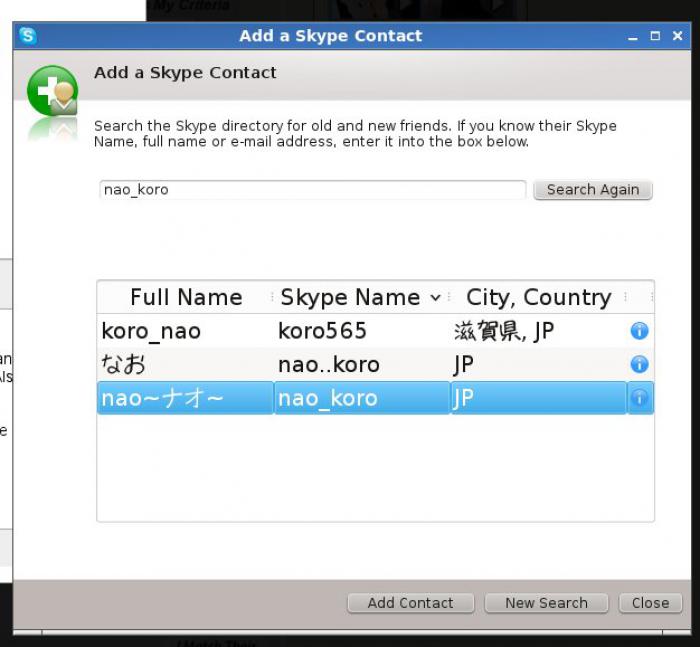
Task: Click the Close button at bottom
Action: 650,603
